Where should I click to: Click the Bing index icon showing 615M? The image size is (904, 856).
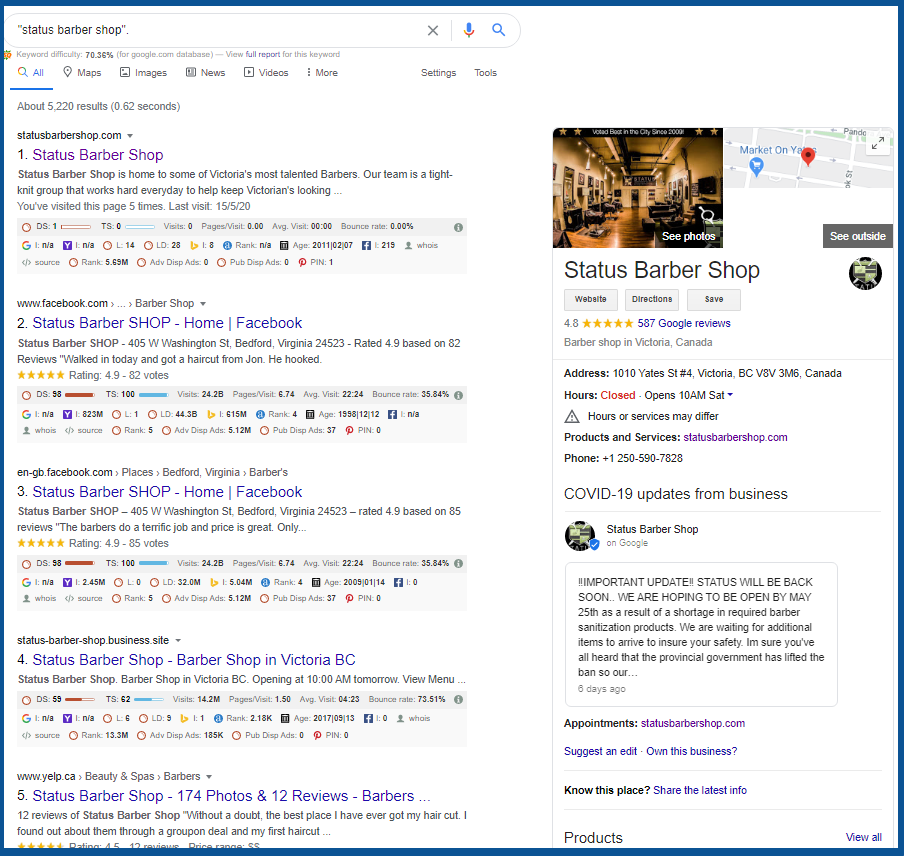(x=211, y=414)
